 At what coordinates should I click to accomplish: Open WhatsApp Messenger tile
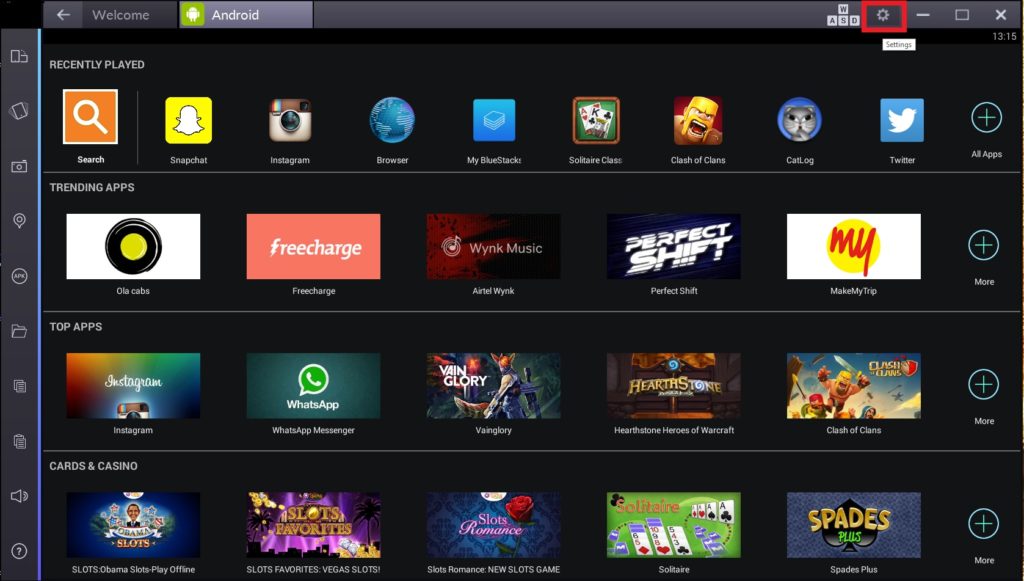point(313,386)
